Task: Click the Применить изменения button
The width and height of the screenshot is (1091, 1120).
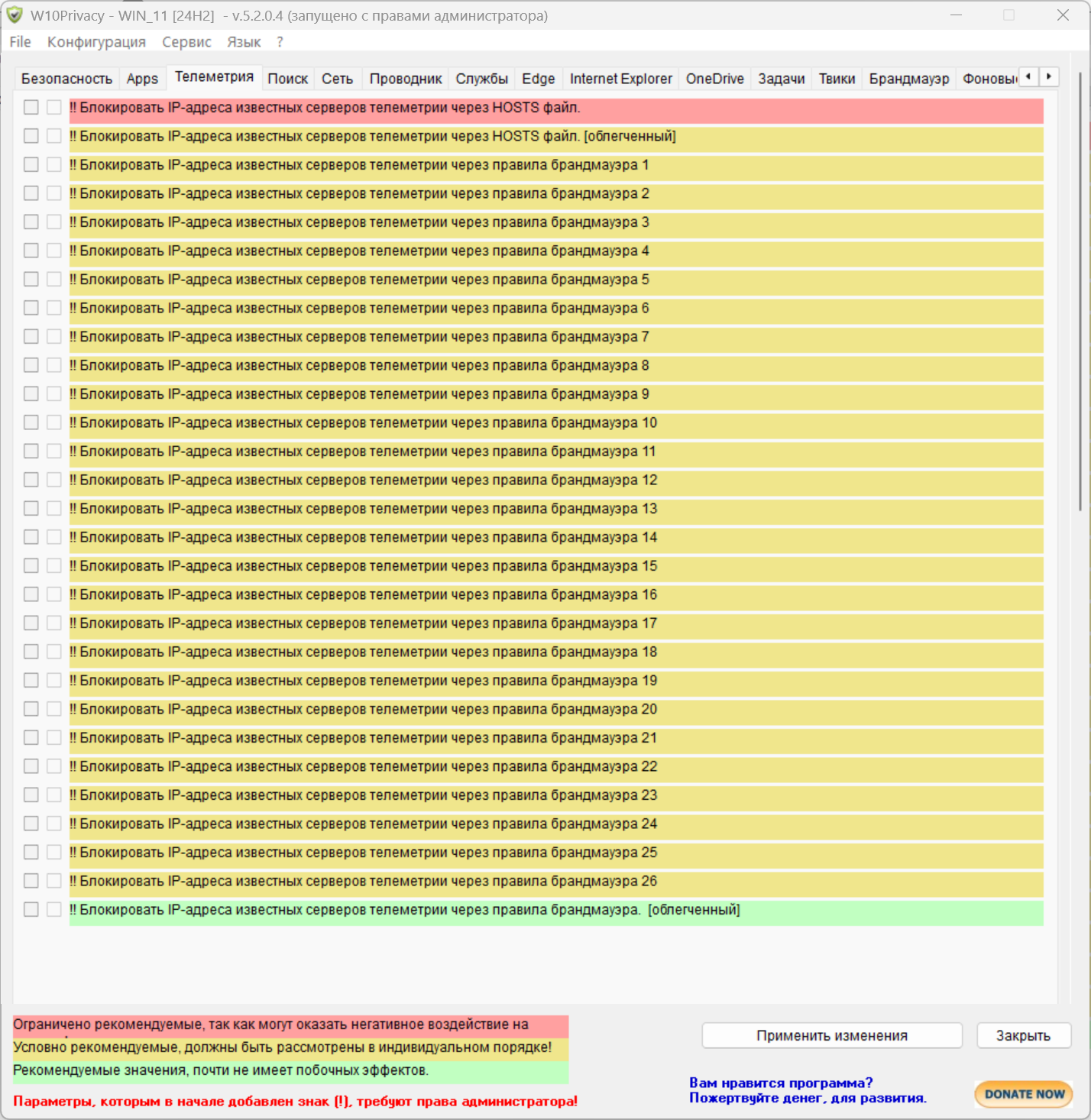Action: coord(831,1036)
